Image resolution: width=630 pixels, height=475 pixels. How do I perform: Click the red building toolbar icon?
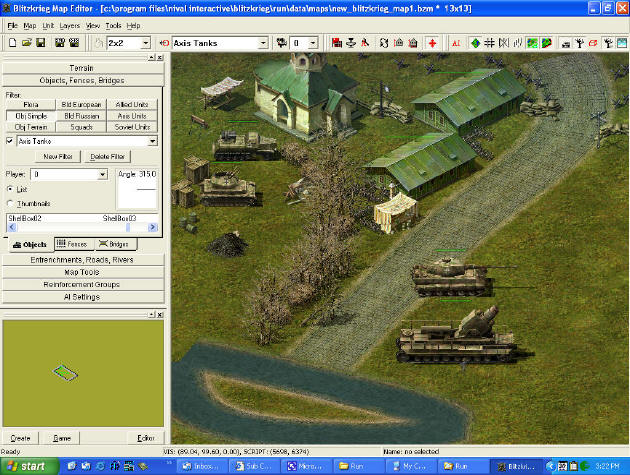pyautogui.click(x=337, y=43)
